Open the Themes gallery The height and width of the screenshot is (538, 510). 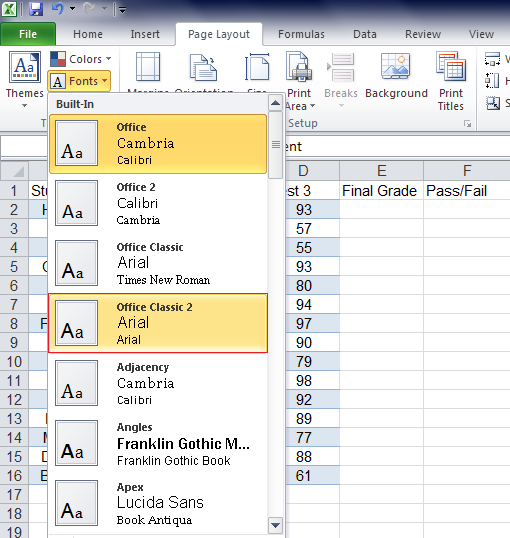coord(25,80)
